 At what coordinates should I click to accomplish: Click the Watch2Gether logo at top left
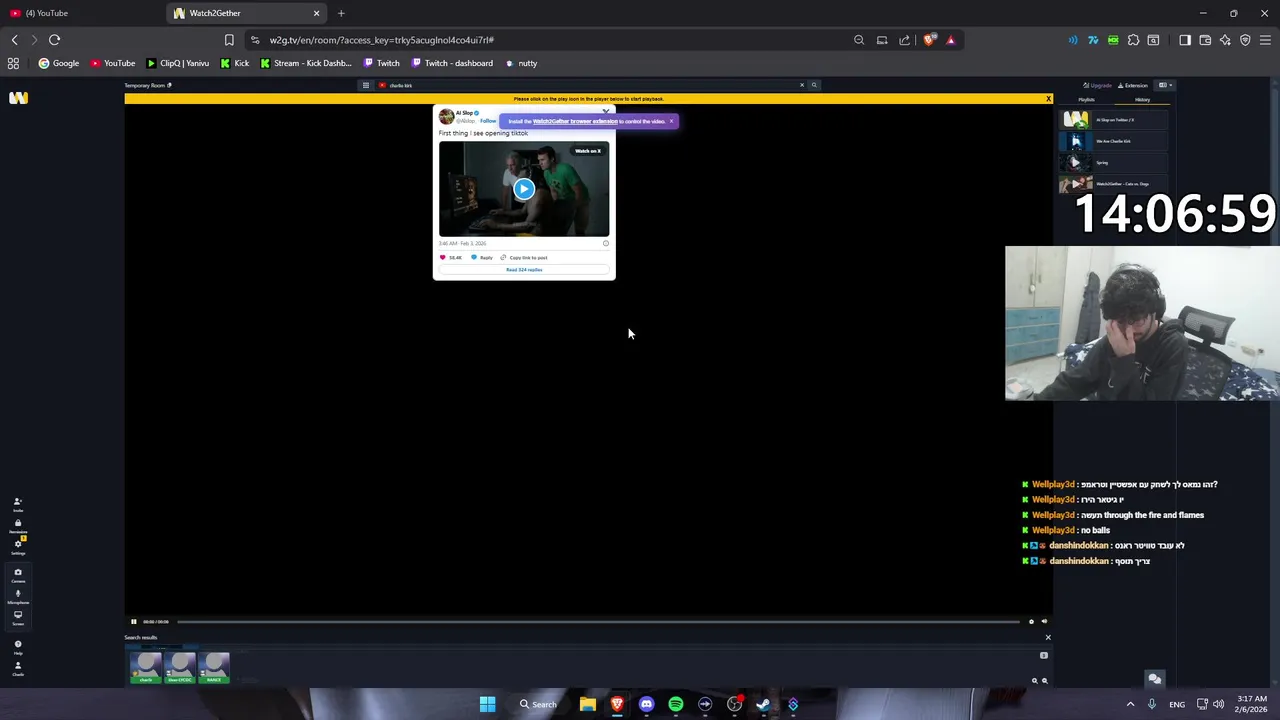point(18,98)
